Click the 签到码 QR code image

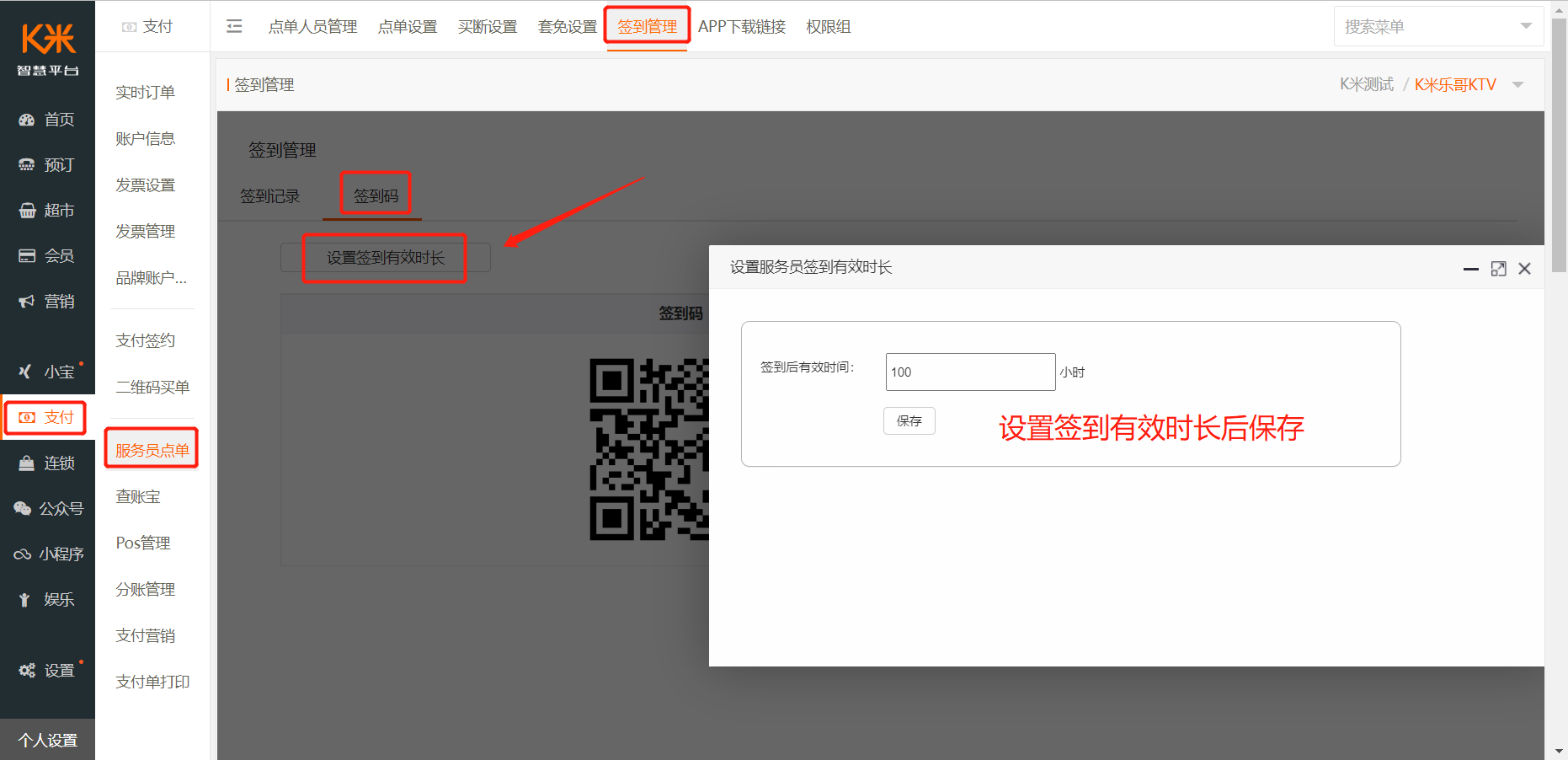(x=649, y=449)
